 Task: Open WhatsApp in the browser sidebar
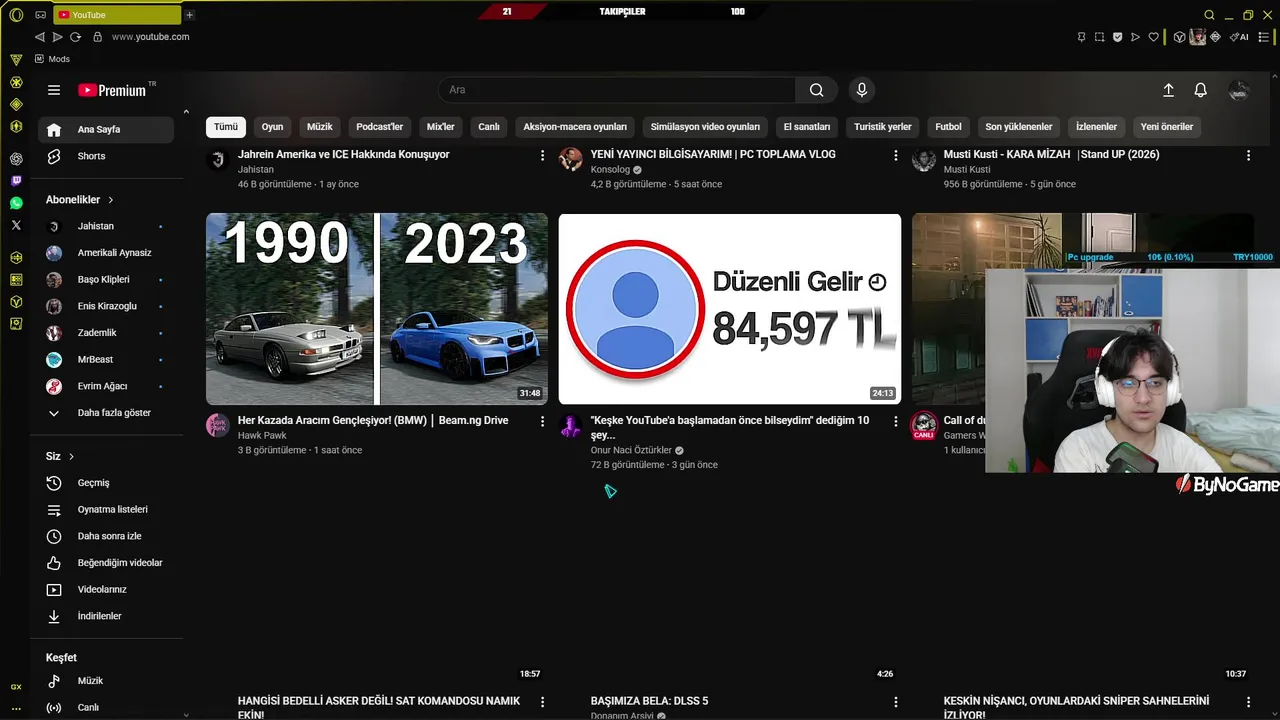[16, 203]
